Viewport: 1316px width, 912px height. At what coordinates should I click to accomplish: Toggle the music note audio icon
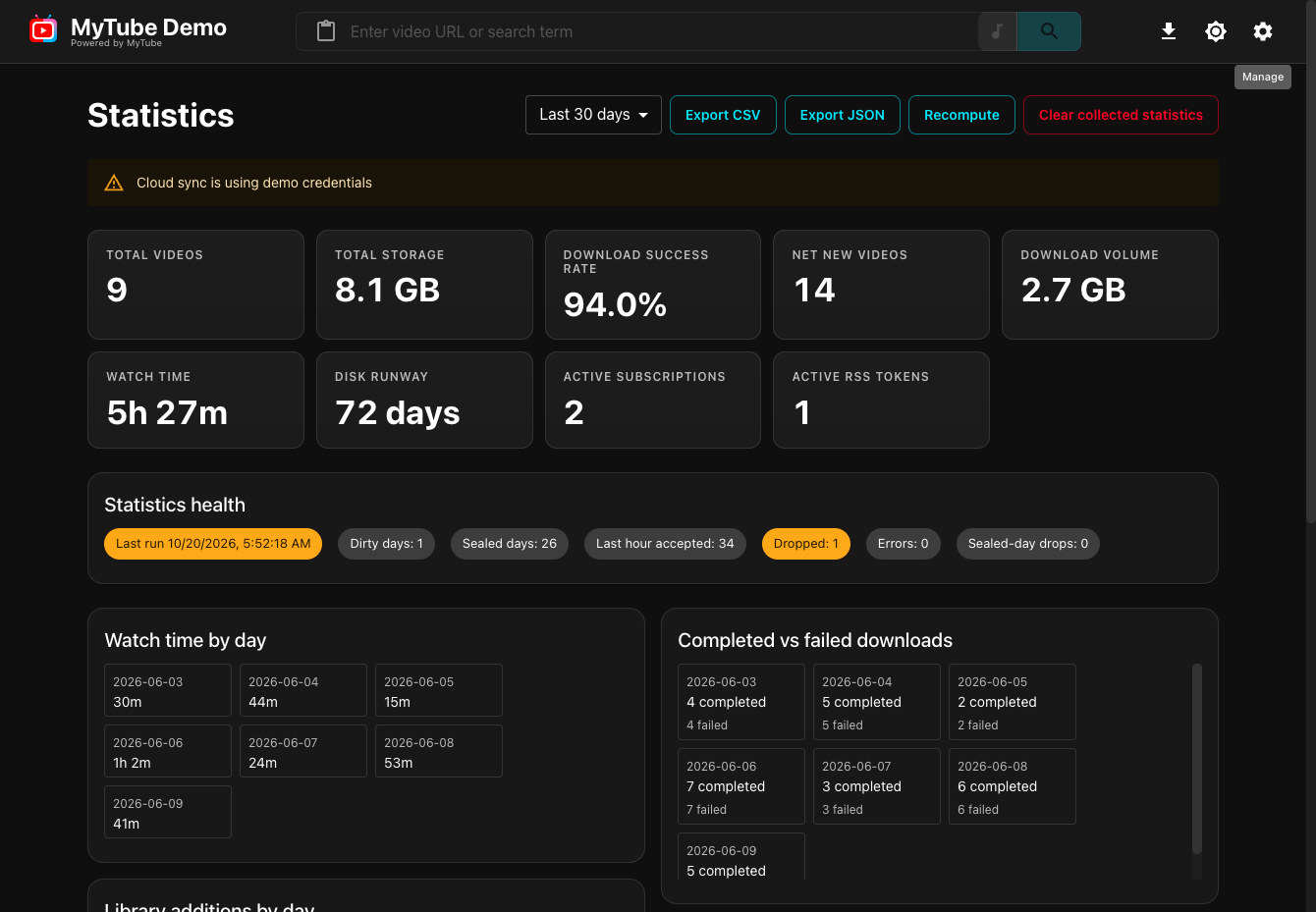(x=997, y=31)
